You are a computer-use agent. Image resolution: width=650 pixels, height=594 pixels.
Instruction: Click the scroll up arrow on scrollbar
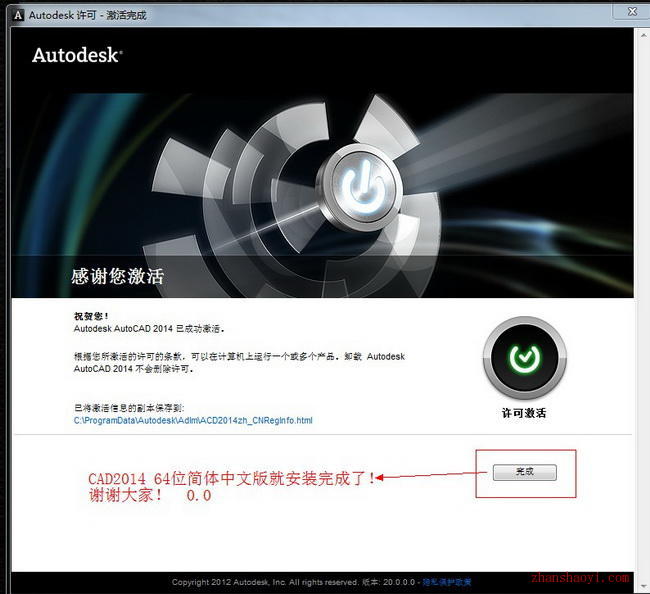pyautogui.click(x=643, y=35)
